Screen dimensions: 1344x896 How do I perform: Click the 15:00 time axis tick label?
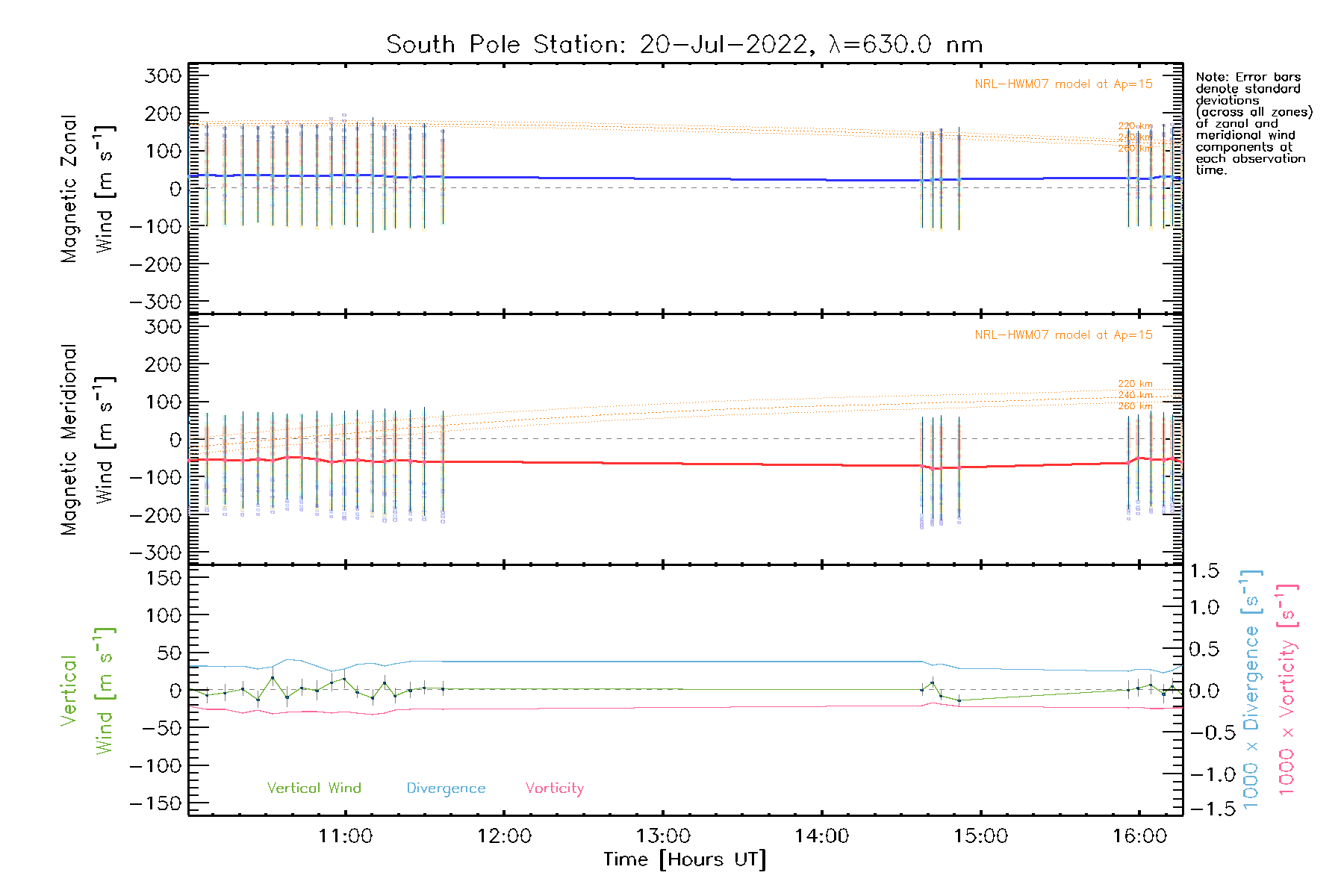980,836
